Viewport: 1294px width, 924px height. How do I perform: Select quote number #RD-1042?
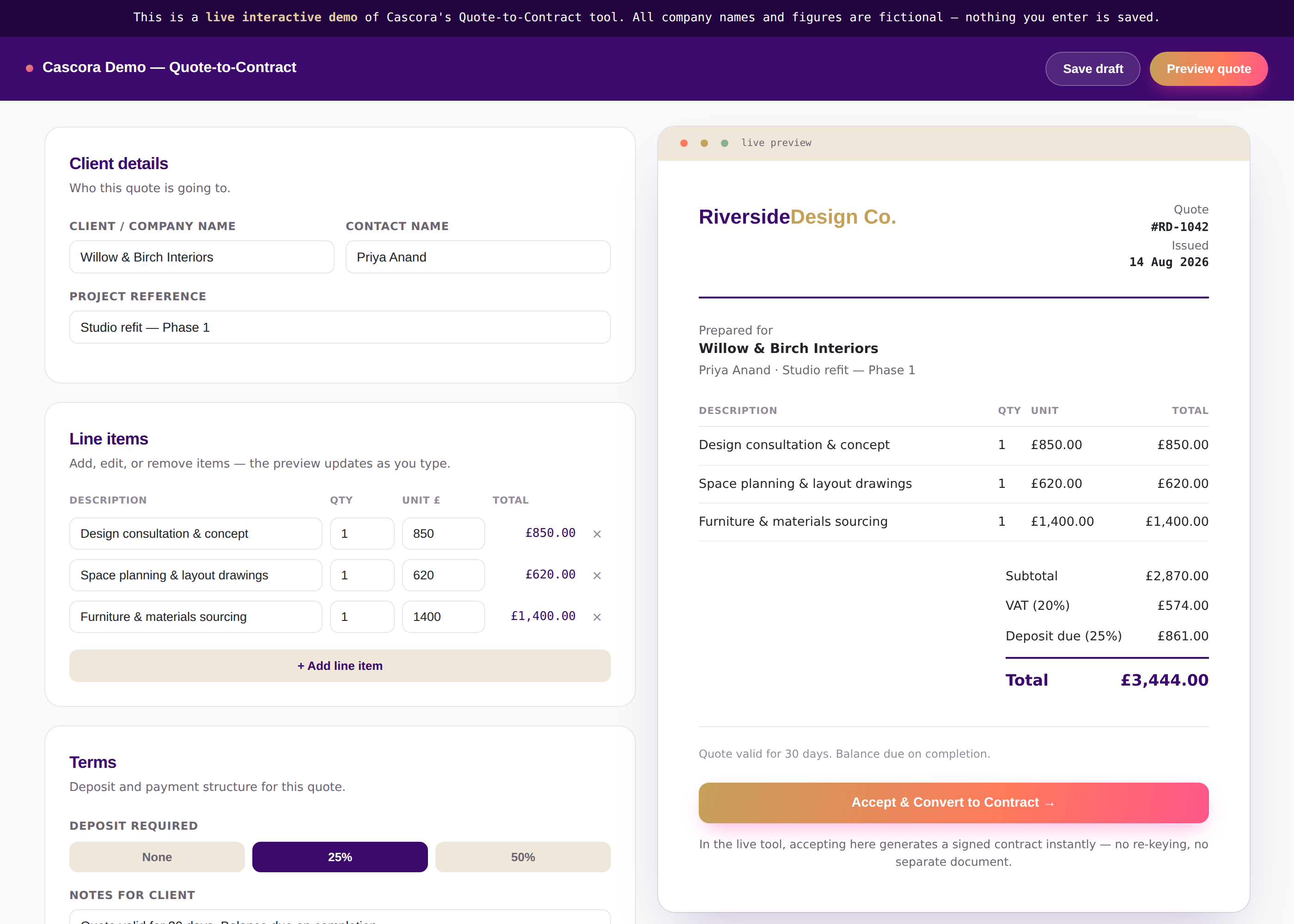pos(1179,227)
